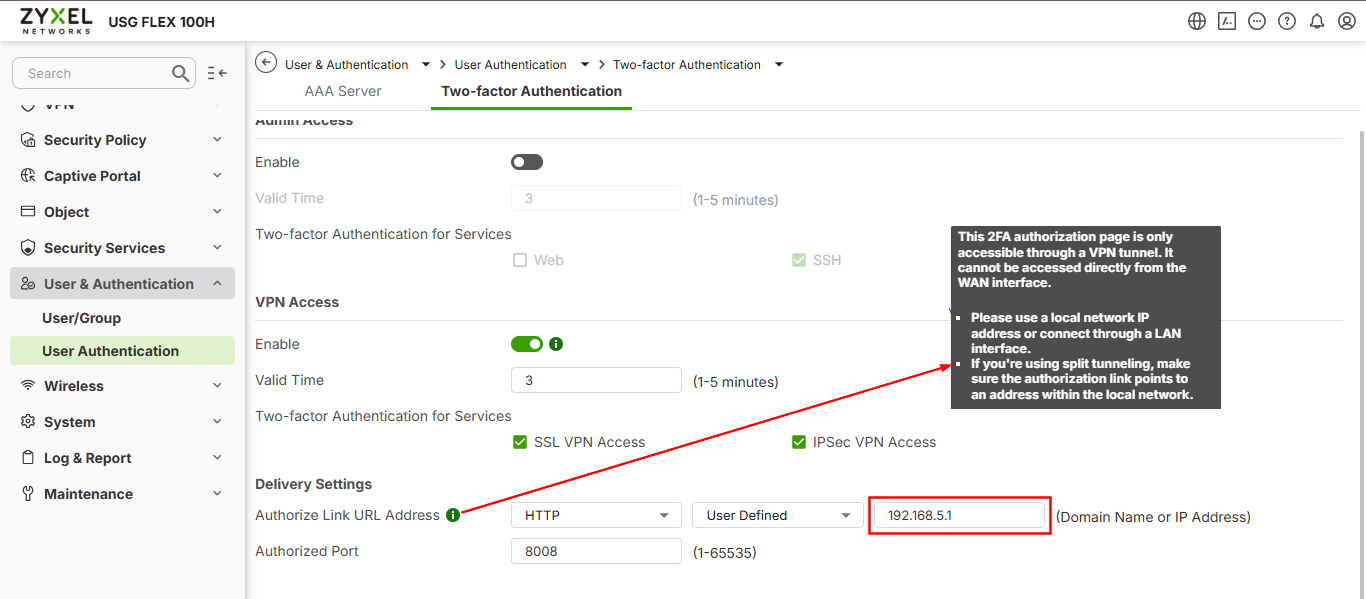Click the sidebar Search field
This screenshot has height=599, width=1366.
[x=104, y=73]
